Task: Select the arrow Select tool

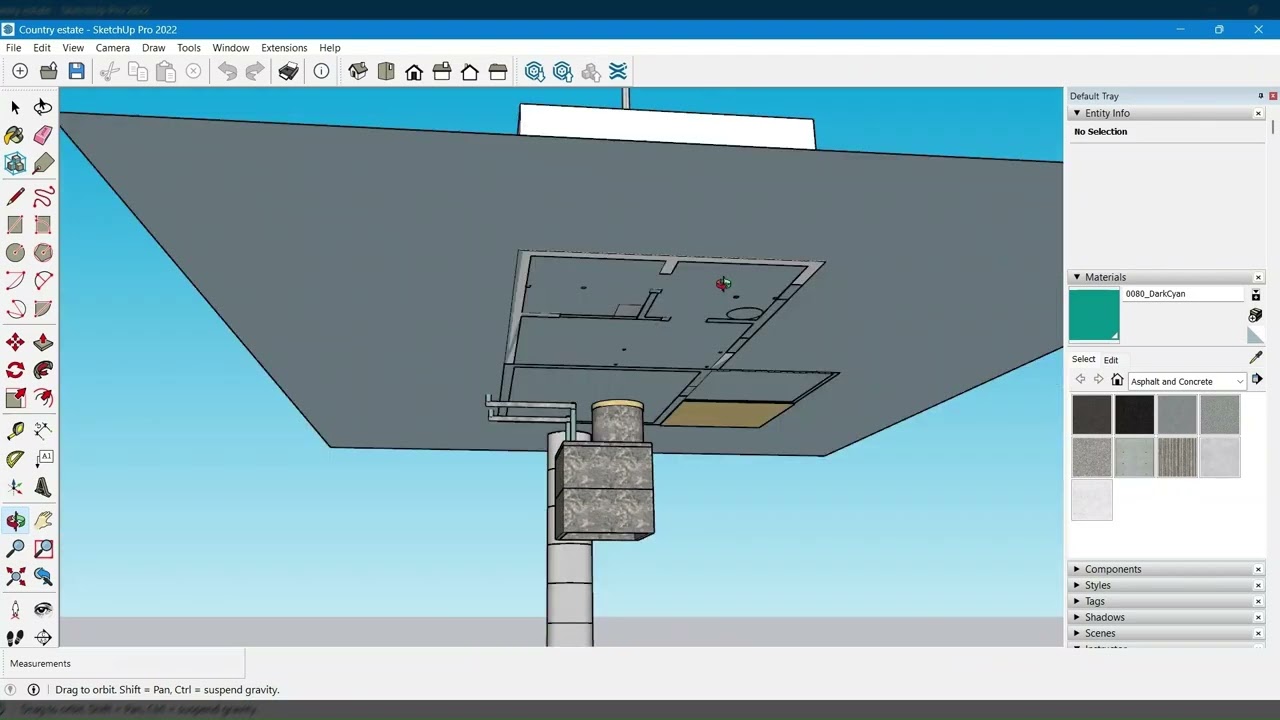Action: pos(15,107)
